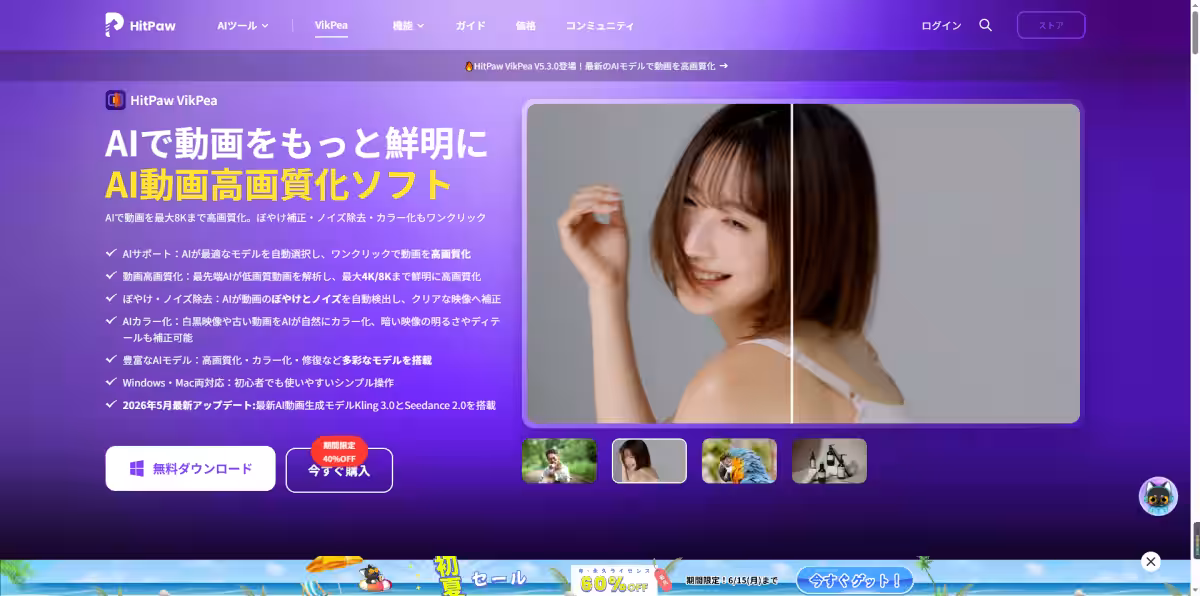Expand the 機能 dropdown menu

[x=408, y=25]
